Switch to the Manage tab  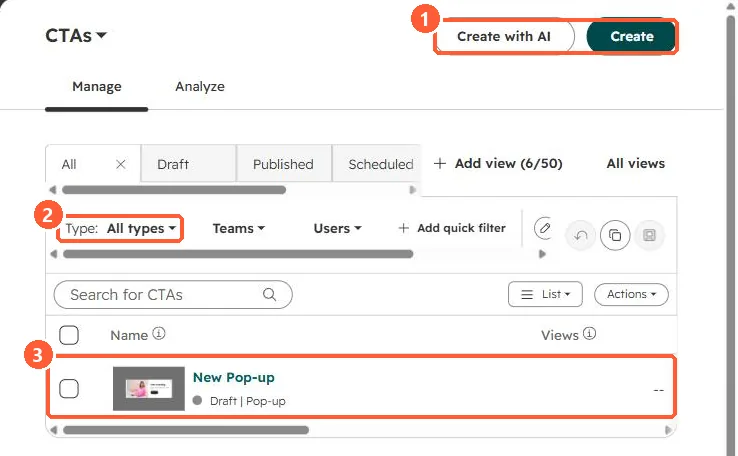coord(96,87)
